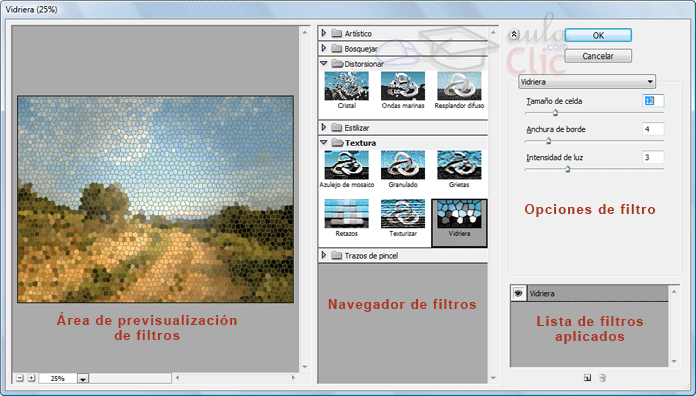Click the 25% zoom level field
696x396 pixels.
pyautogui.click(x=58, y=378)
